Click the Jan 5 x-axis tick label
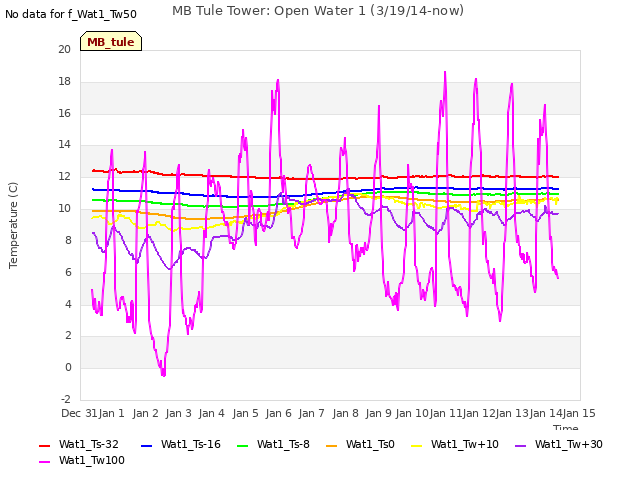640x480 pixels. (x=245, y=413)
